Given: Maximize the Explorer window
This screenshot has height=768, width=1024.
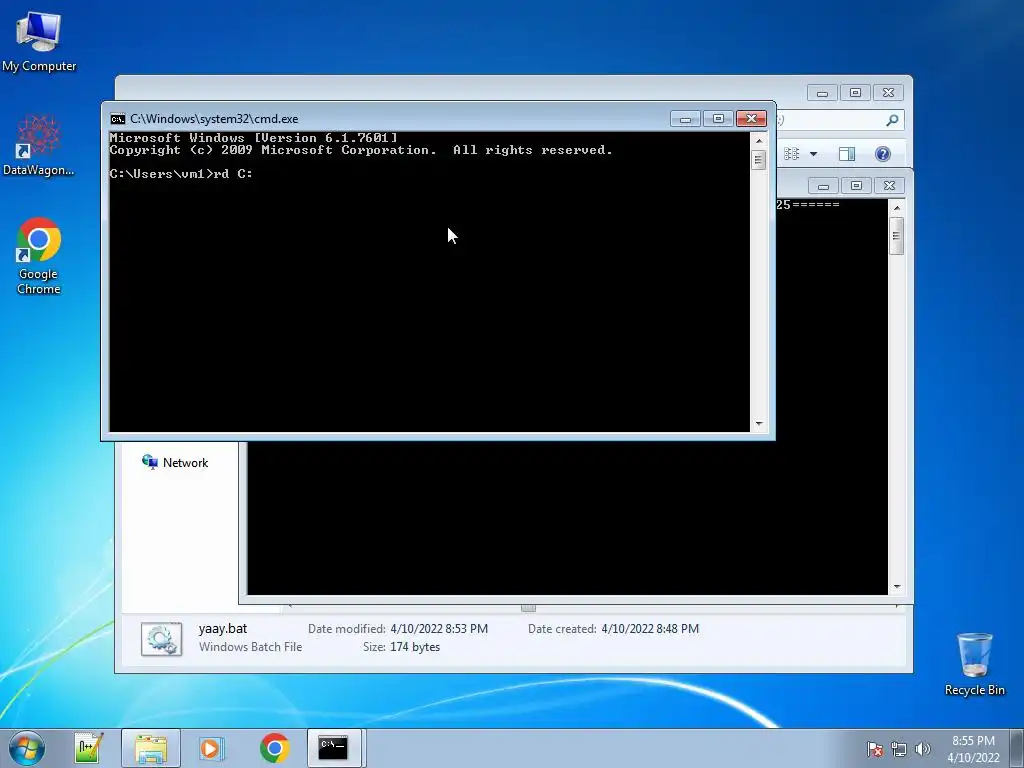Looking at the screenshot, I should 856,93.
